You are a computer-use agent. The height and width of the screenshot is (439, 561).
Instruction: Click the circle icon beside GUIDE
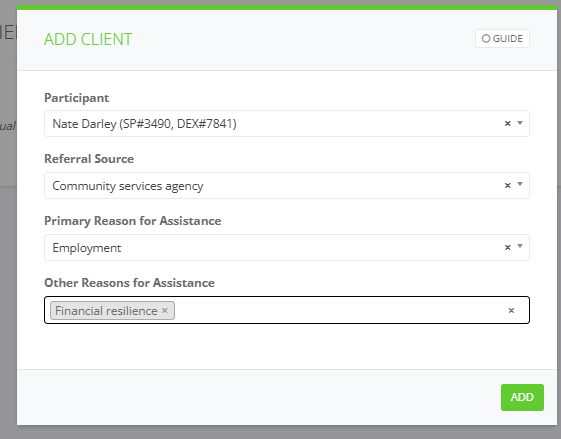pyautogui.click(x=486, y=38)
